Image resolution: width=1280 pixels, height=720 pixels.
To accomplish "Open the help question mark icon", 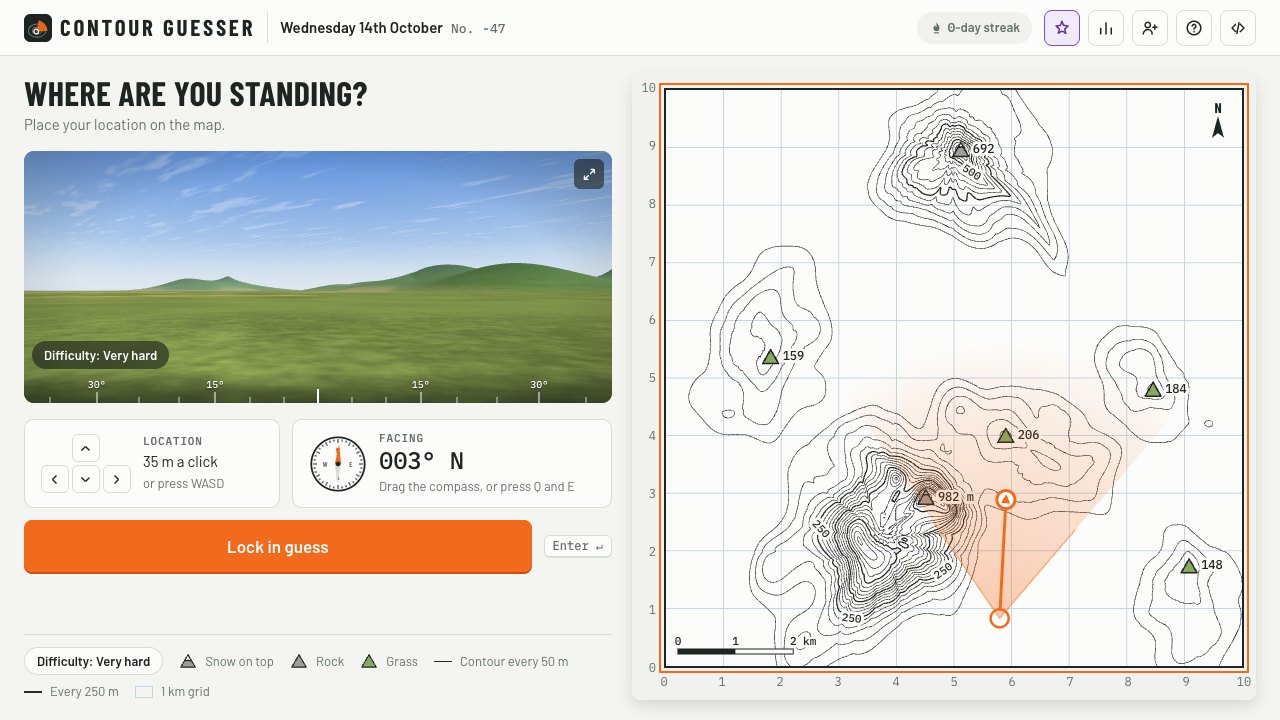I will pos(1194,28).
